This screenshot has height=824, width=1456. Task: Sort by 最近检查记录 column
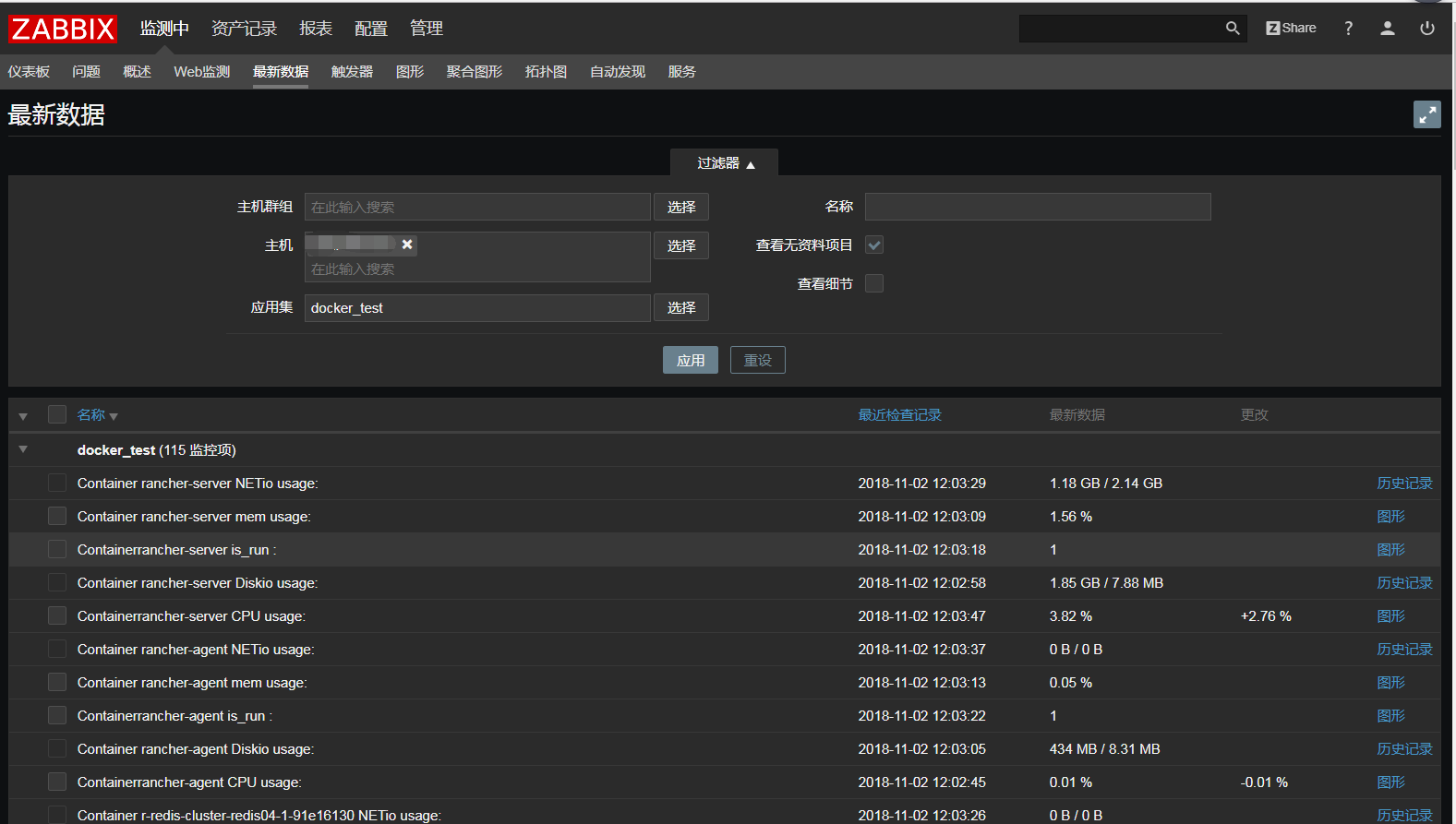pos(900,415)
